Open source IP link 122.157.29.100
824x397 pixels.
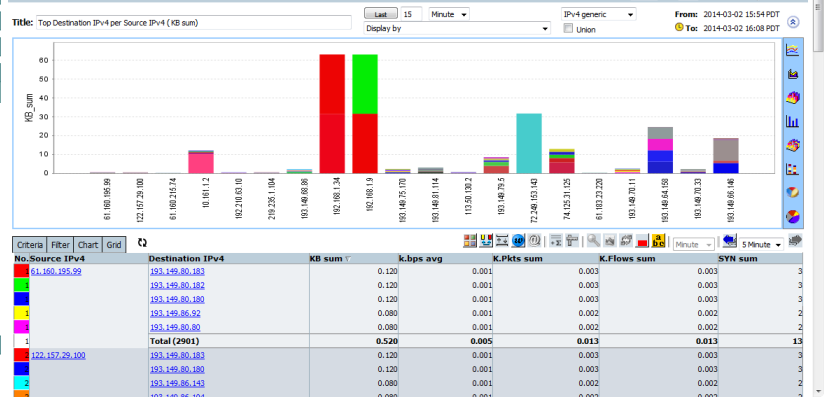pyautogui.click(x=58, y=355)
